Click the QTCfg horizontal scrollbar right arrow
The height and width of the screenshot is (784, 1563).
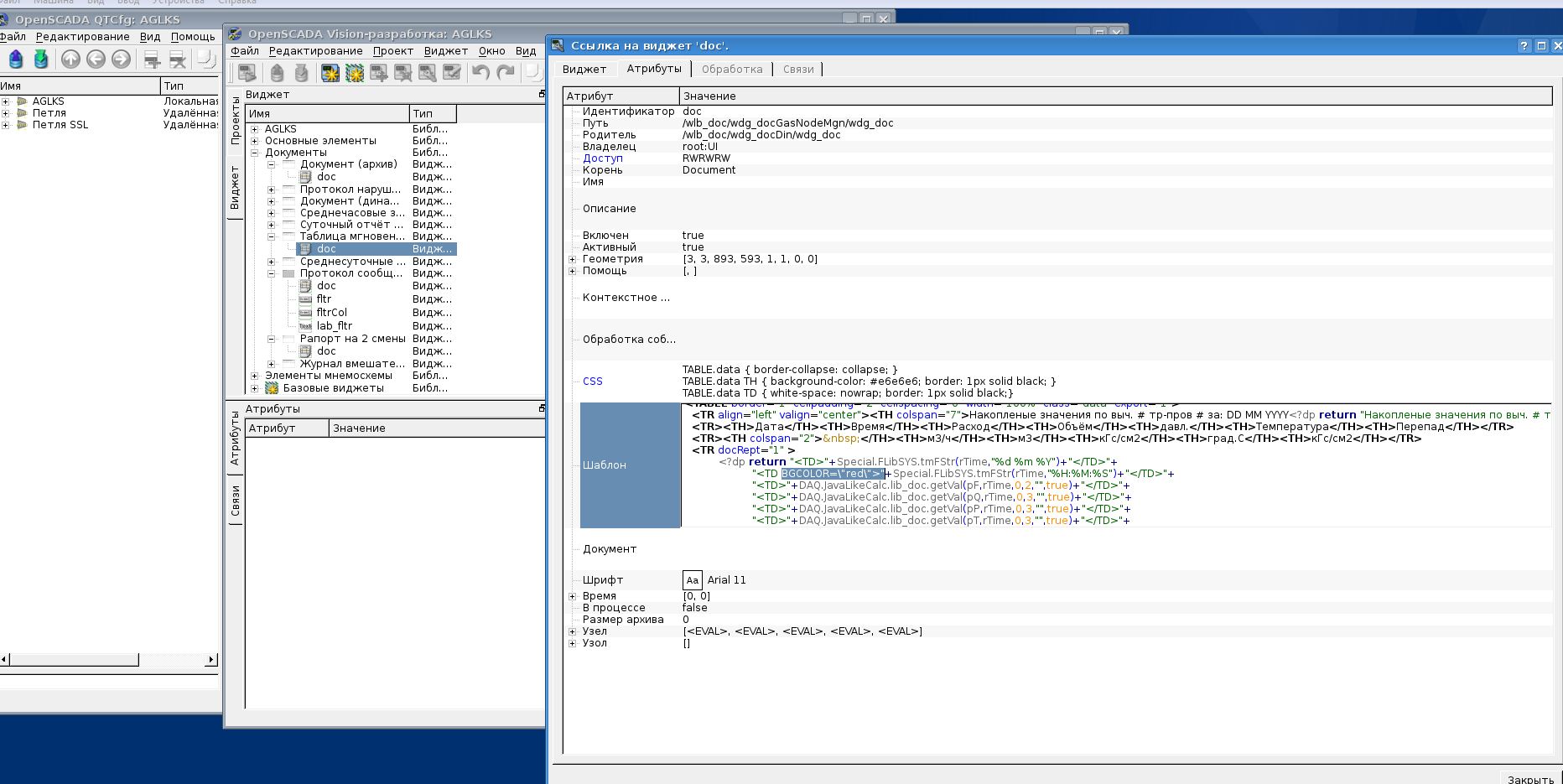(x=210, y=660)
